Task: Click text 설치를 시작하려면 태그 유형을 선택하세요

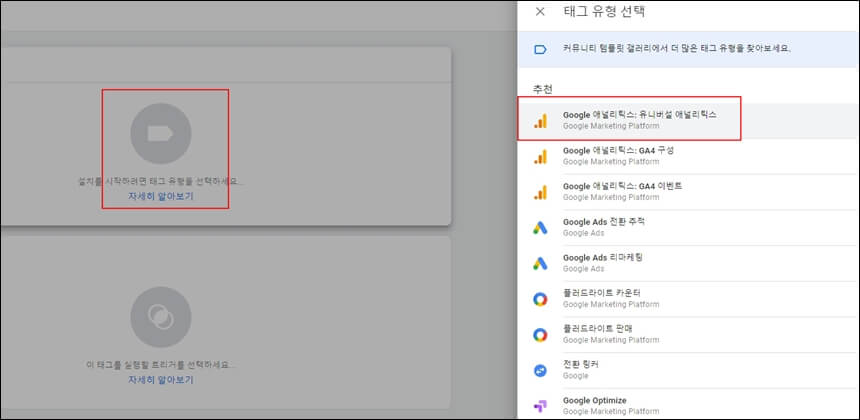Action: (x=161, y=181)
